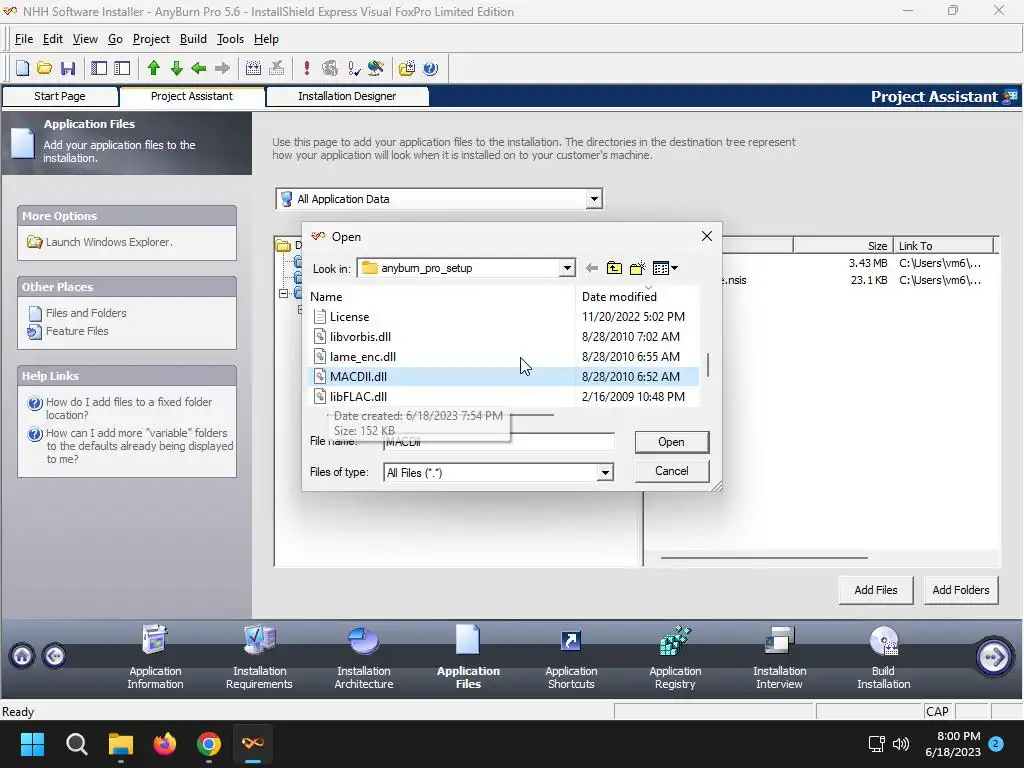Click the green back arrow toolbar icon

click(x=199, y=68)
